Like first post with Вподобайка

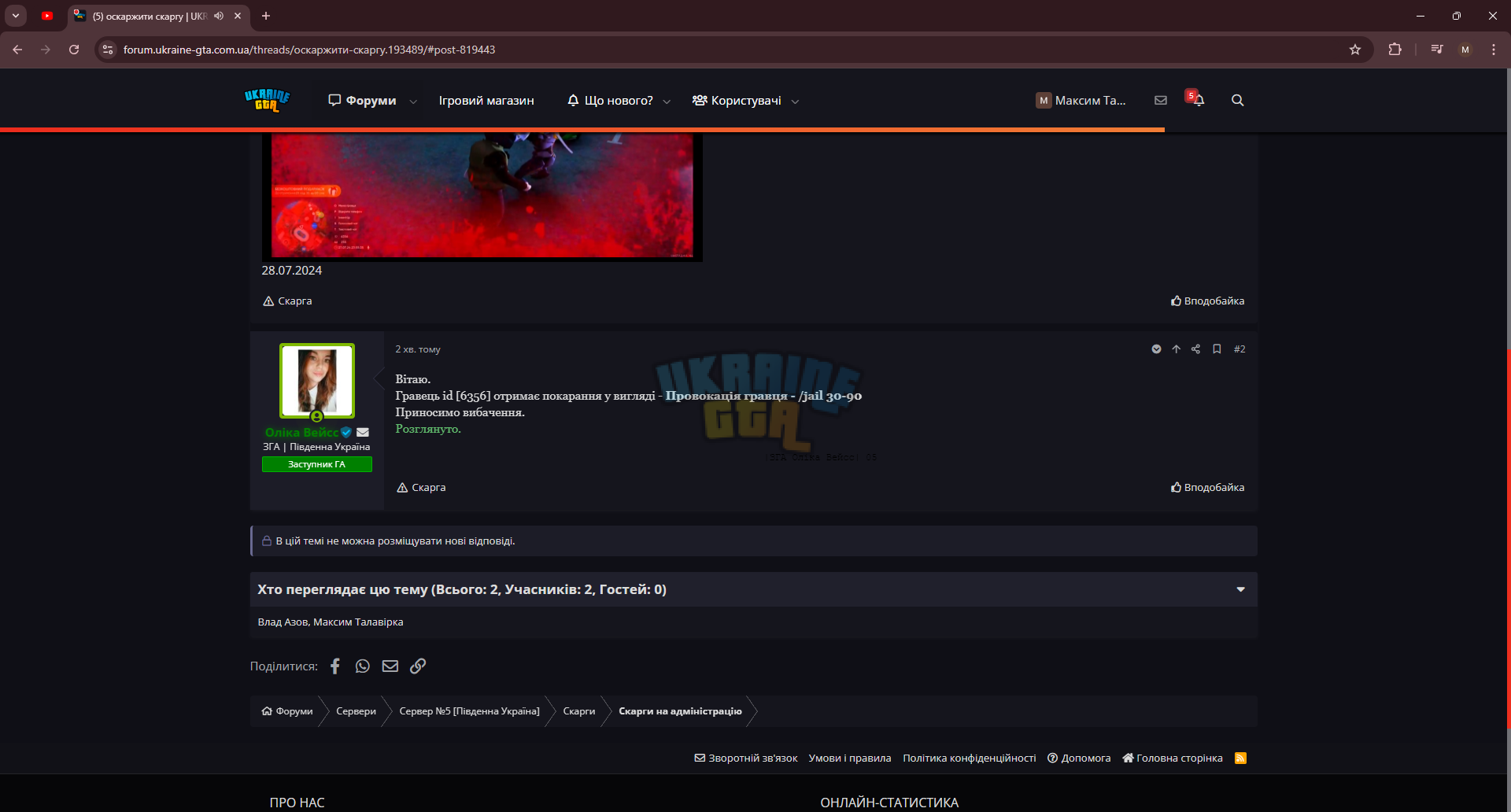[x=1207, y=301]
